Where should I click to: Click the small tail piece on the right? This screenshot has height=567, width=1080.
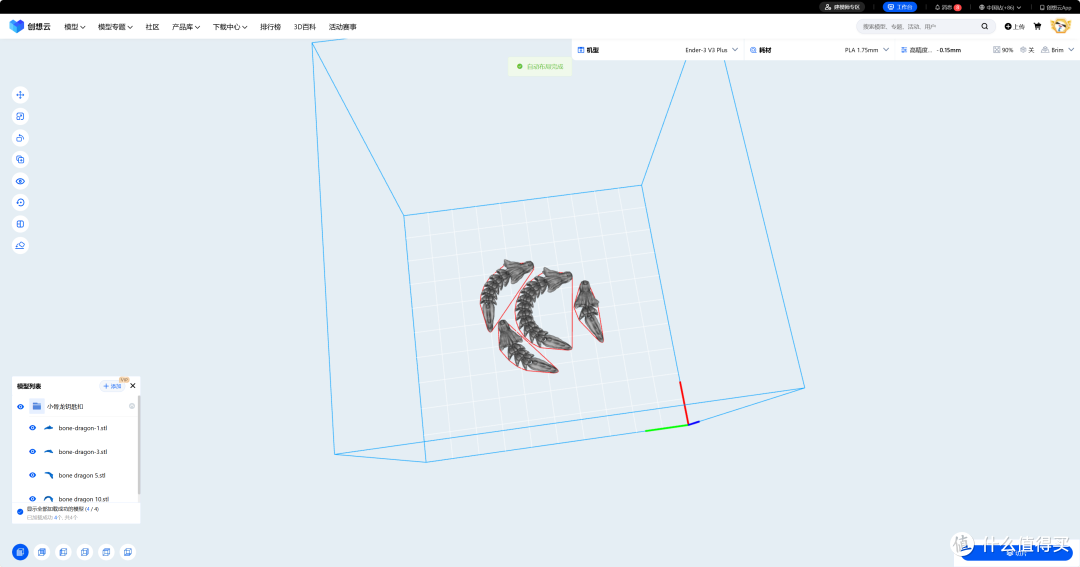tap(589, 310)
